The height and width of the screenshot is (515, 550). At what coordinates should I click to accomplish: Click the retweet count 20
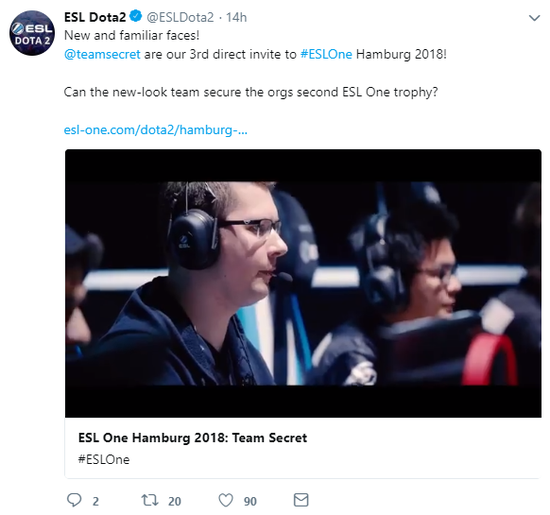(174, 501)
